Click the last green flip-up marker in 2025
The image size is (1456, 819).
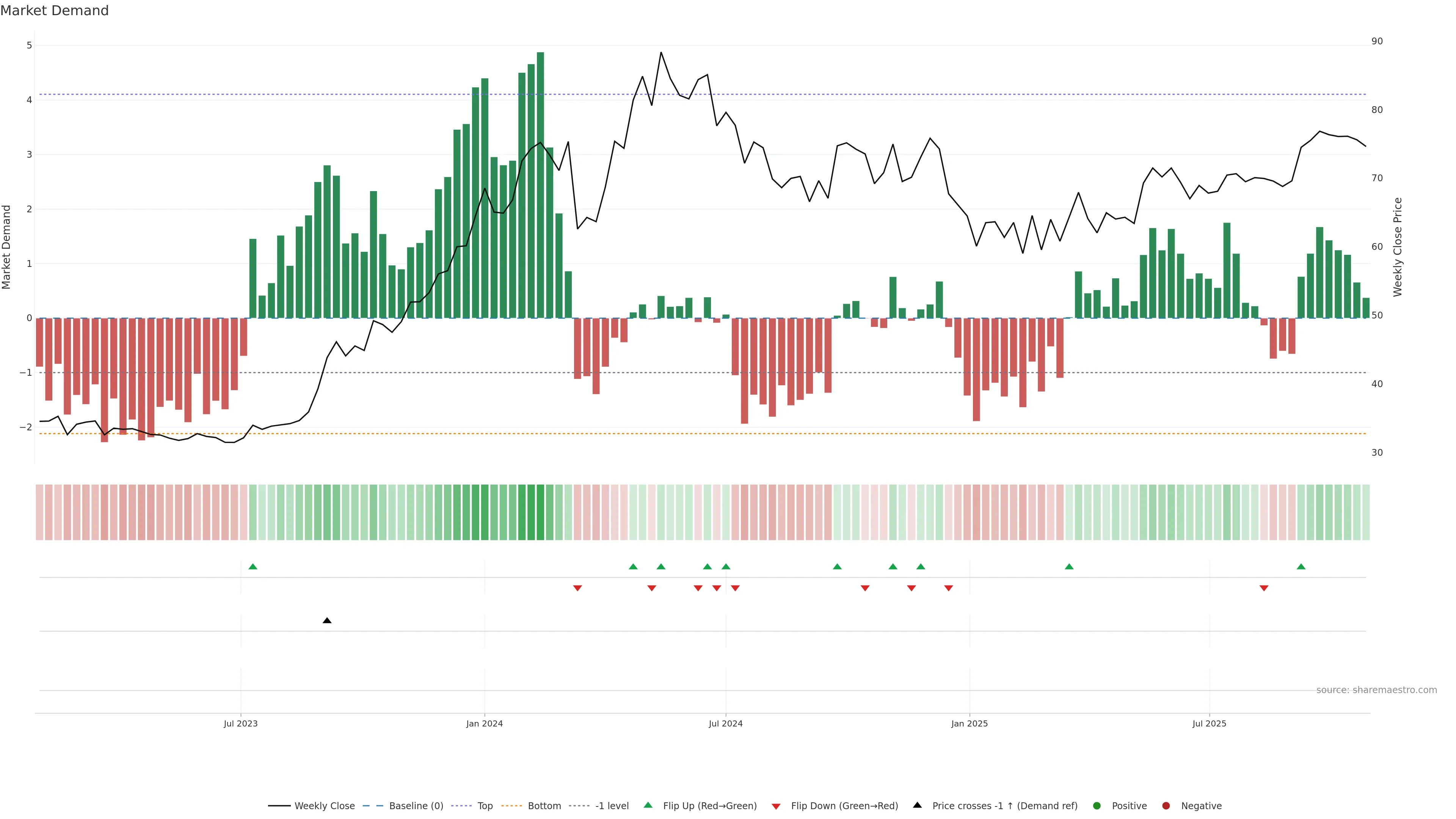coord(1301,567)
